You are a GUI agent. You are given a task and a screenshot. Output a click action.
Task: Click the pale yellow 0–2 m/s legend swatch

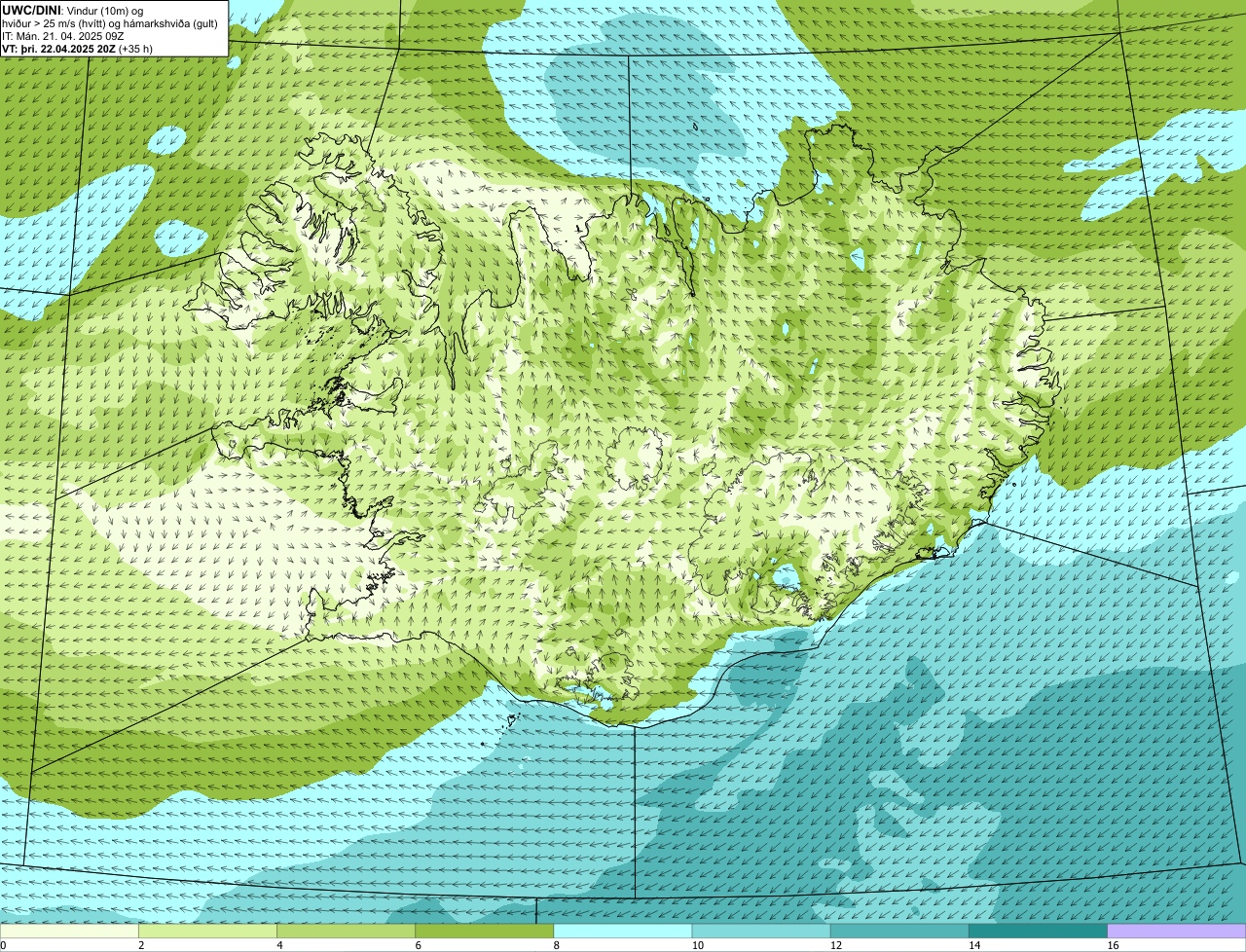point(70,932)
